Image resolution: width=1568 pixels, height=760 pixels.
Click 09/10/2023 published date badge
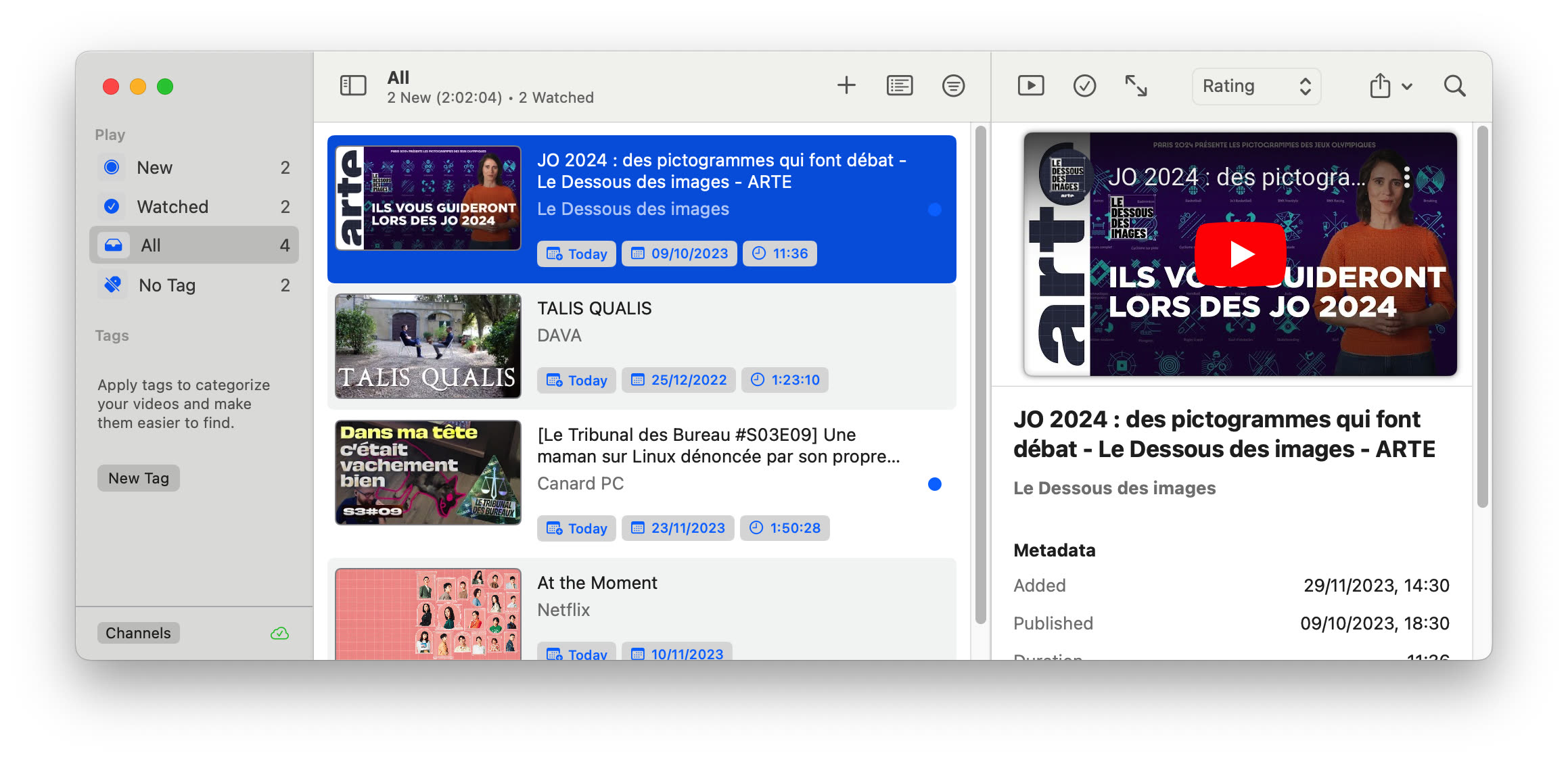tap(679, 254)
